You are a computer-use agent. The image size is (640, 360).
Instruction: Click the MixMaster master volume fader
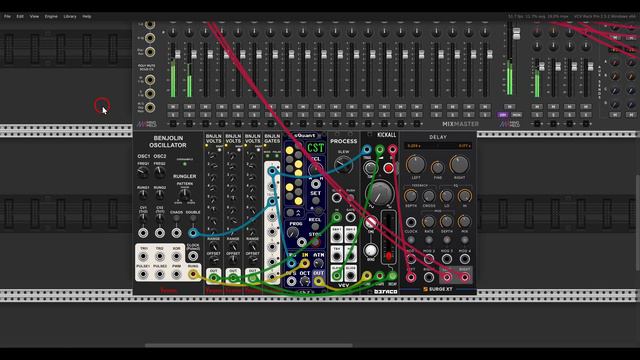tap(516, 33)
